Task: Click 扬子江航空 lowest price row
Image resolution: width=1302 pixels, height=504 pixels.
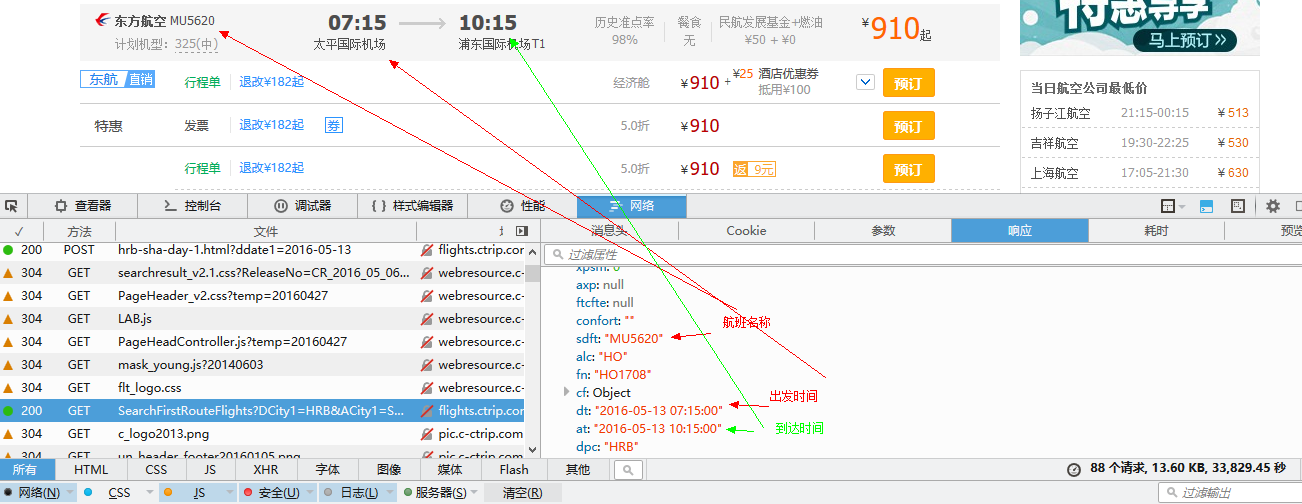Action: point(1139,113)
